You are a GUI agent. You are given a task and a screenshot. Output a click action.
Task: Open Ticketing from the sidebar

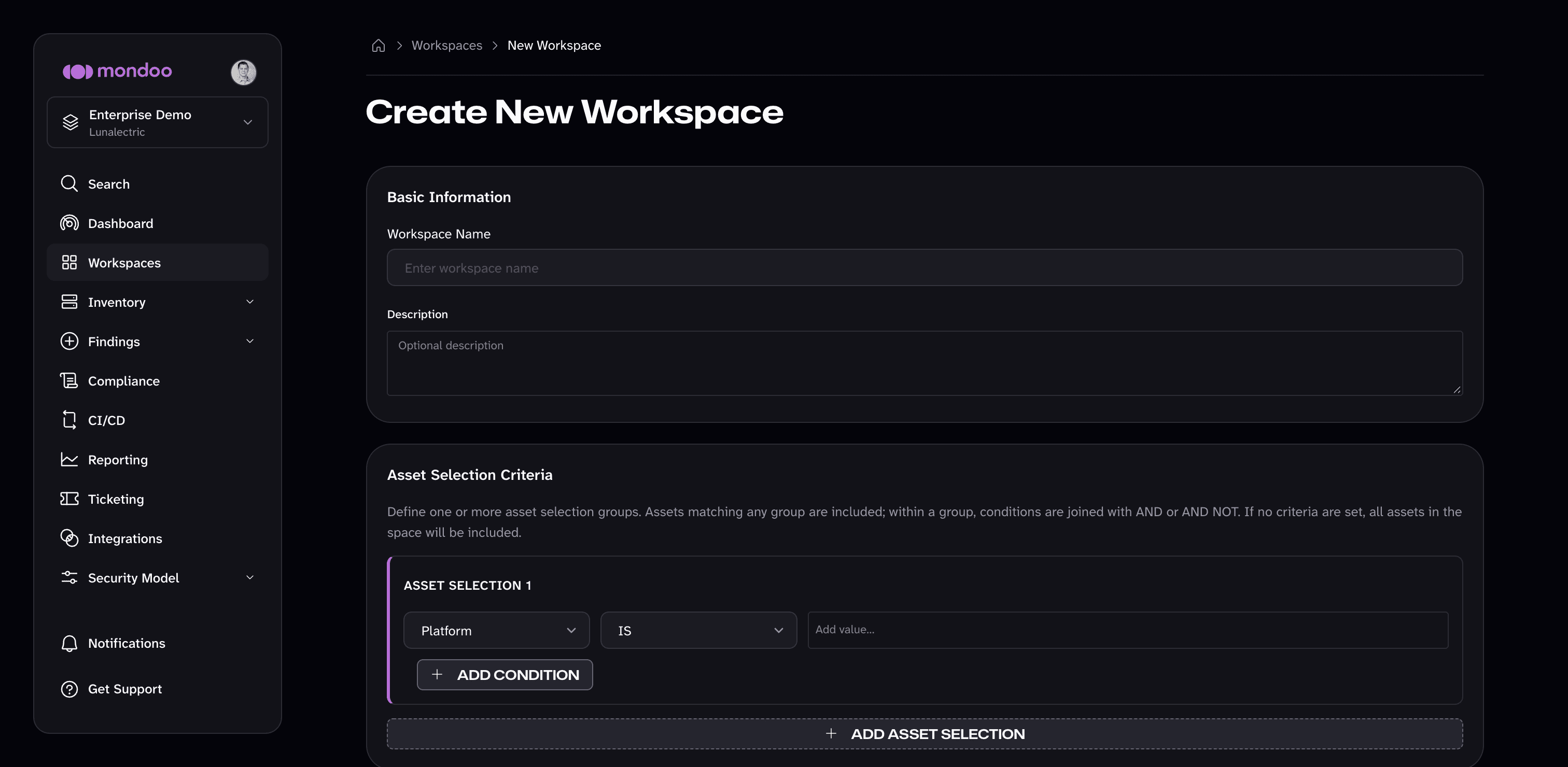[158, 499]
